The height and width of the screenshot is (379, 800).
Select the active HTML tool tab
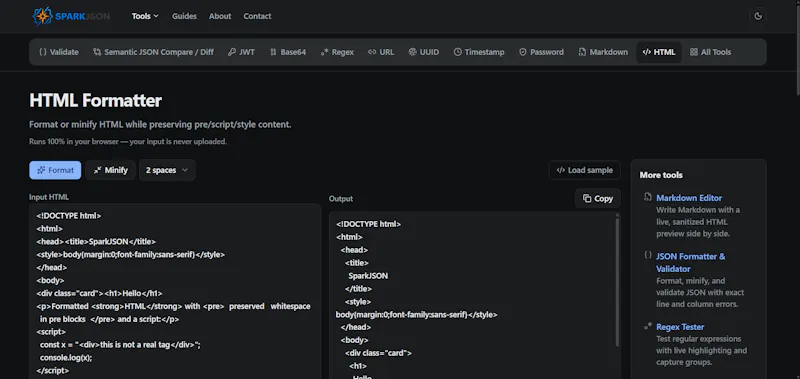(x=659, y=52)
